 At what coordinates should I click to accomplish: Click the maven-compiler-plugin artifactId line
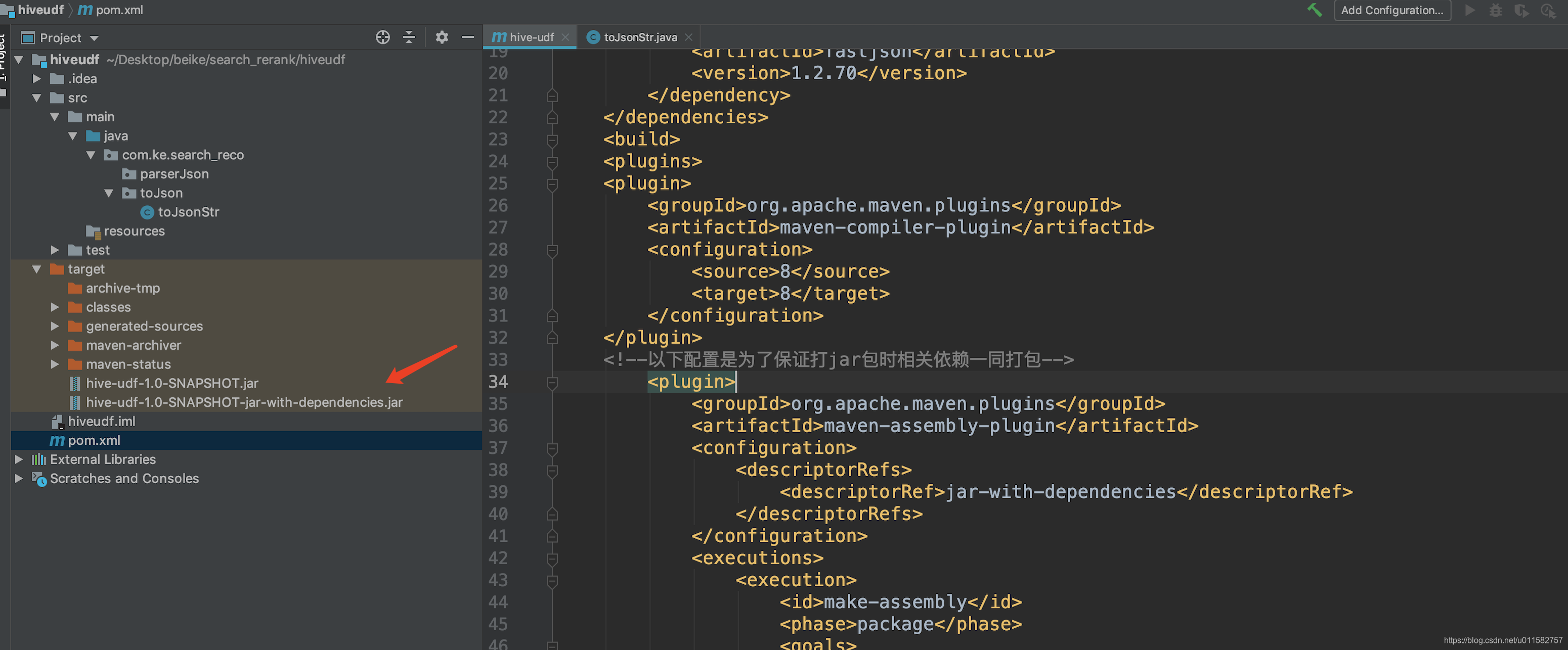click(901, 227)
